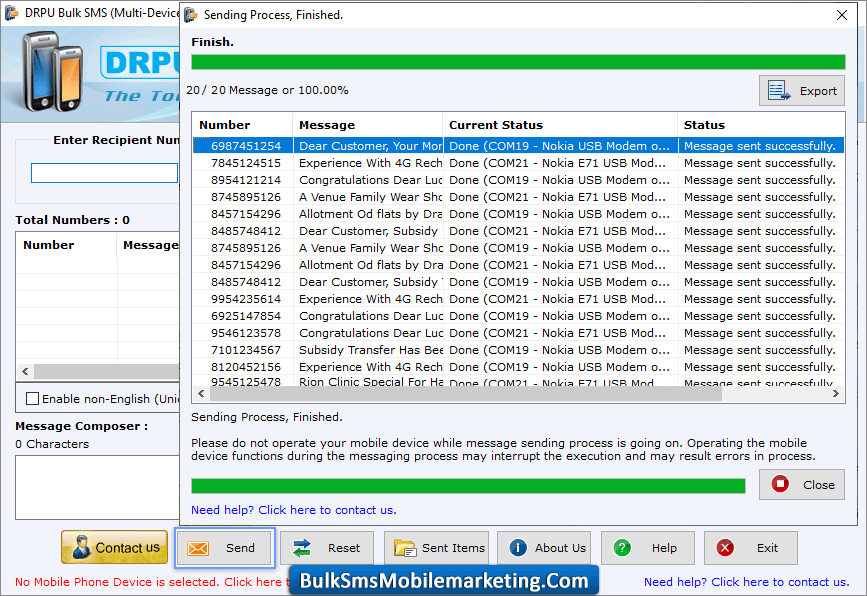Click the envelope icon on Send

tap(198, 548)
